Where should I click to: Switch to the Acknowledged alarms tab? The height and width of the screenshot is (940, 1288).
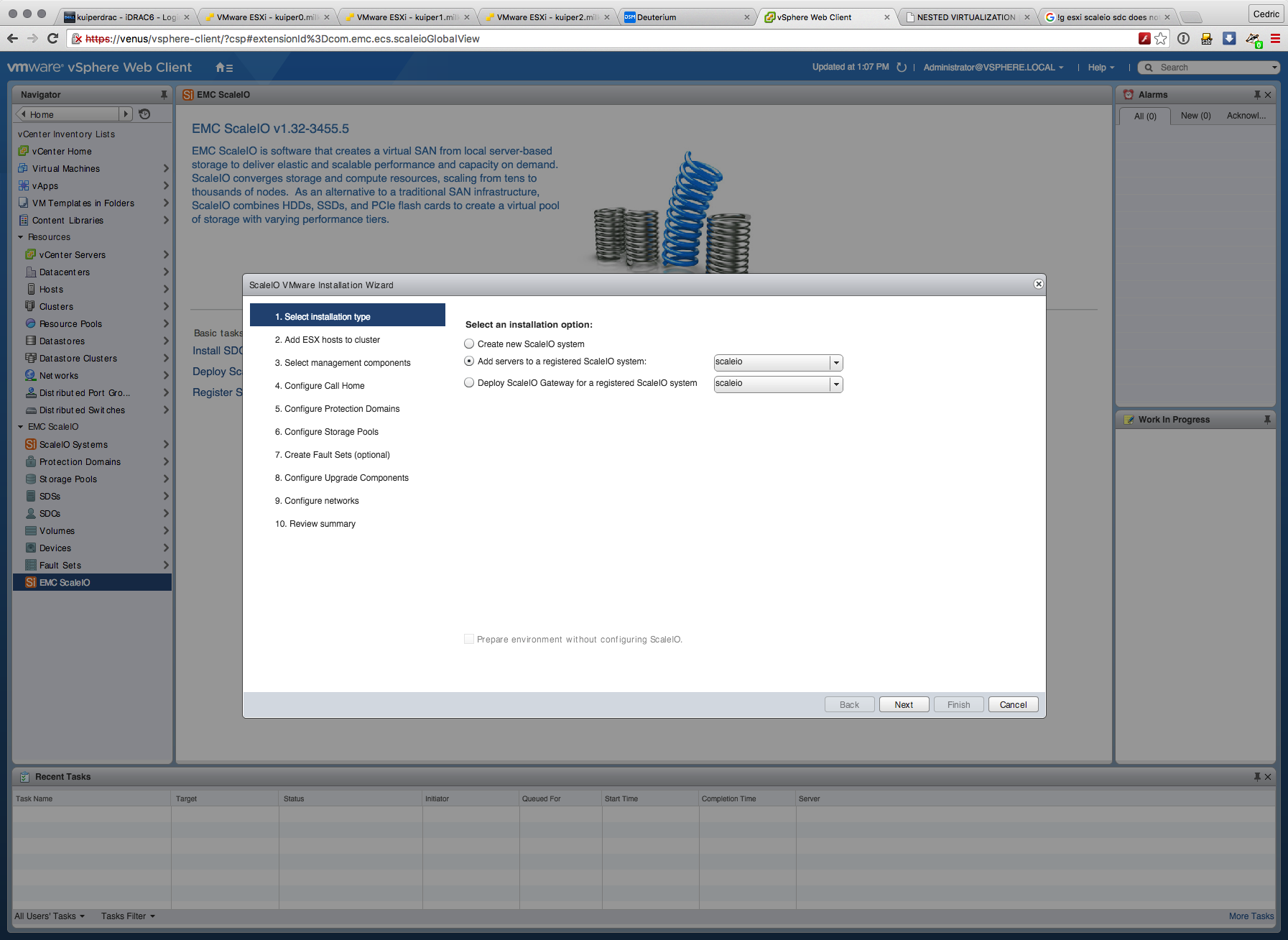click(x=1247, y=116)
